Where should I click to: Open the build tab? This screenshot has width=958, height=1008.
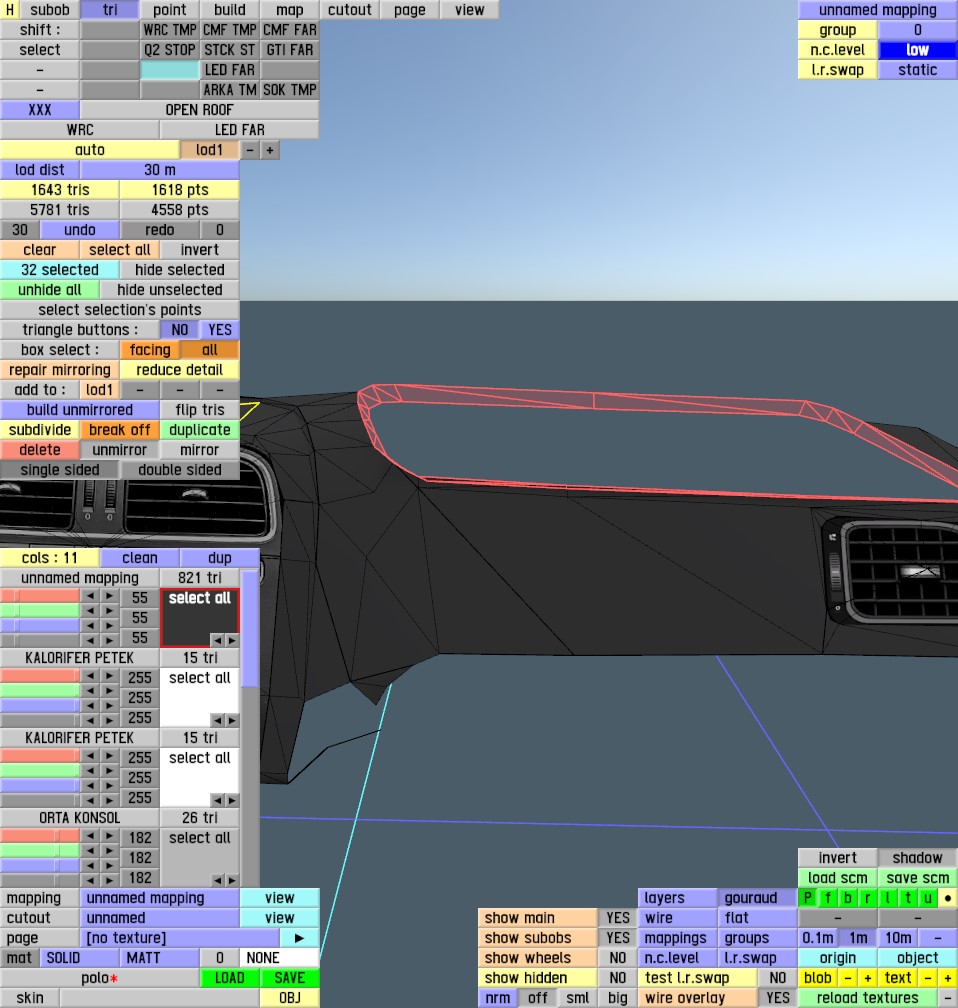pyautogui.click(x=230, y=10)
